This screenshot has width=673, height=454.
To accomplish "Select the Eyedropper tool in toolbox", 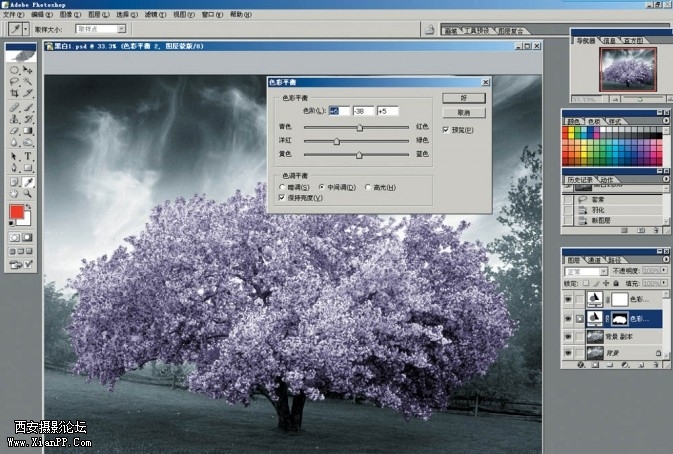I will (x=28, y=182).
